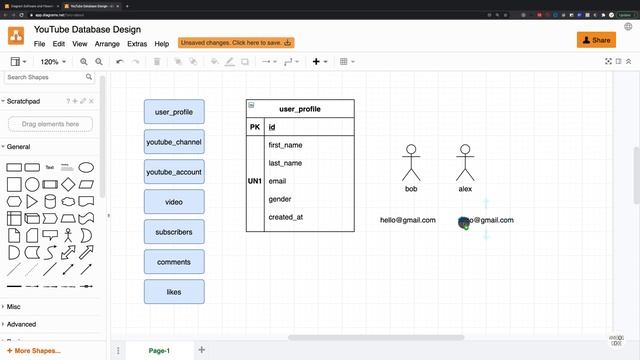Open the fill color bucket tool

click(x=214, y=62)
